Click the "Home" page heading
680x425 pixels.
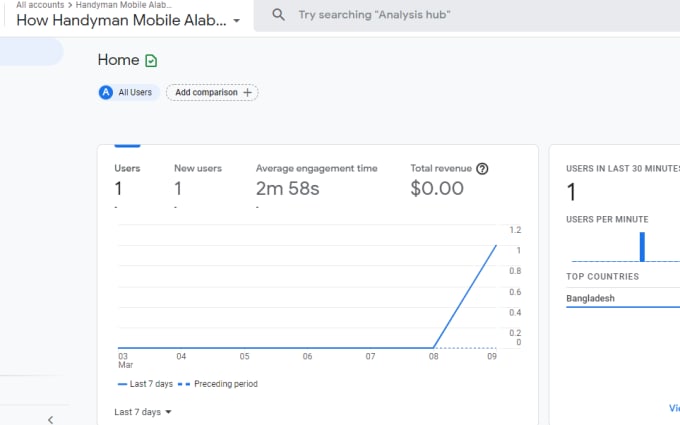coord(118,60)
